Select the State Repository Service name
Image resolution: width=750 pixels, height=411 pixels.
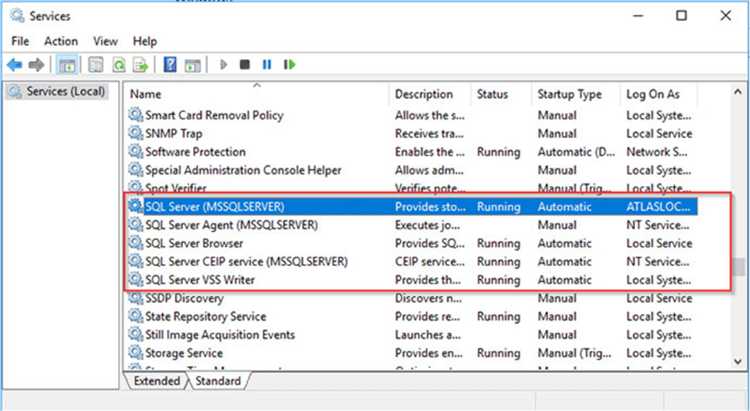(206, 316)
